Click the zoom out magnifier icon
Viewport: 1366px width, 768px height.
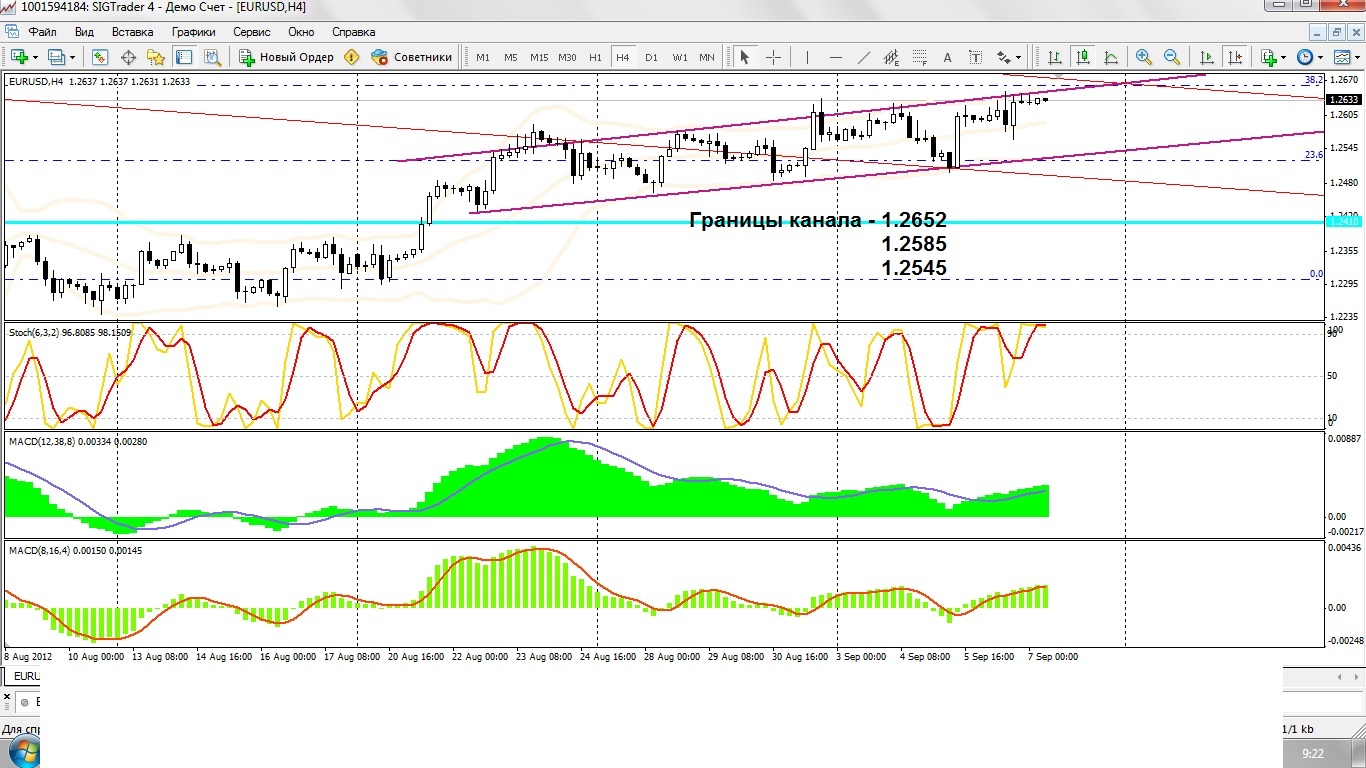click(1171, 57)
